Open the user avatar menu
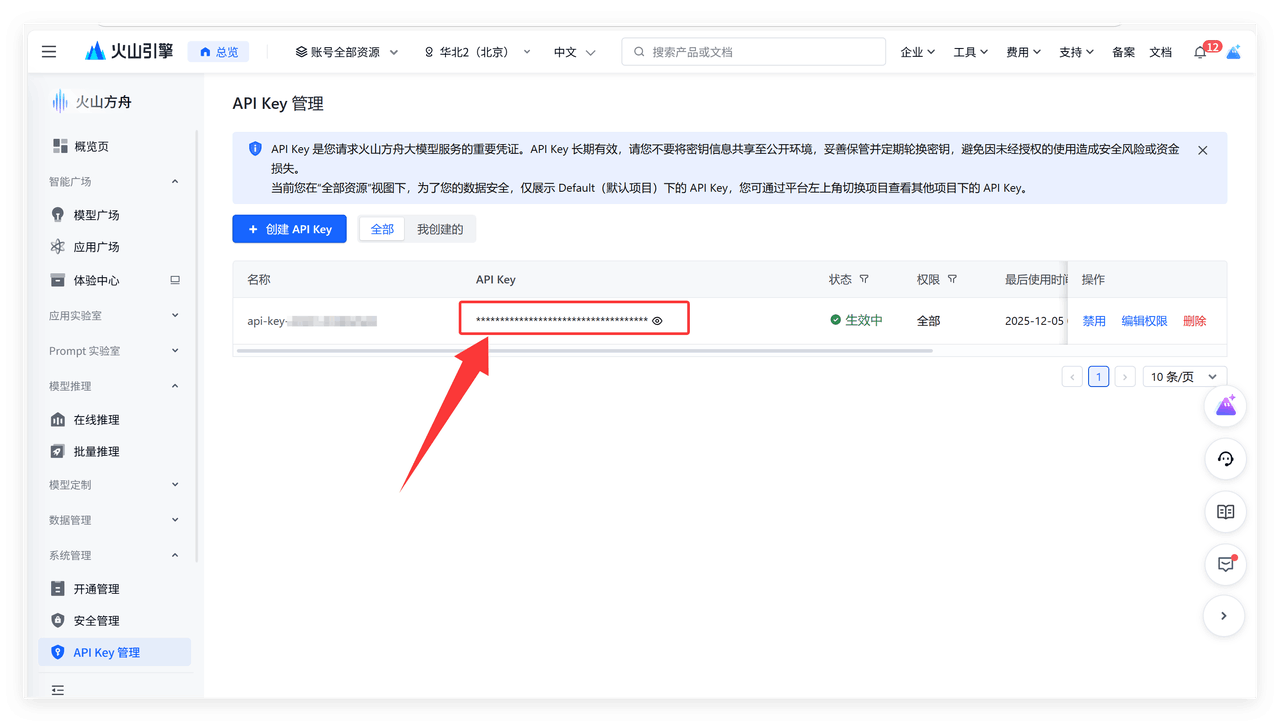This screenshot has height=722, width=1280. (x=1234, y=52)
